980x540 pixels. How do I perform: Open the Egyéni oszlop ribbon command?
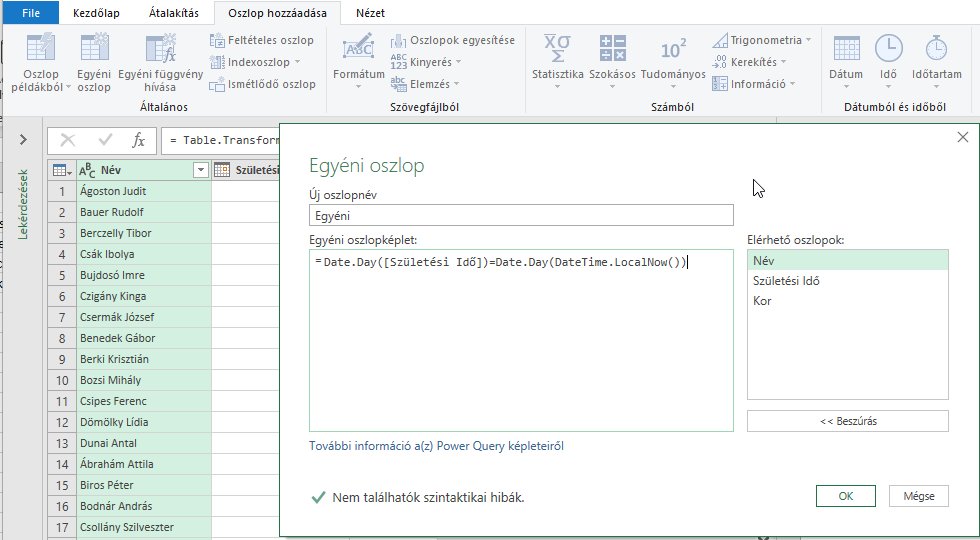click(94, 63)
